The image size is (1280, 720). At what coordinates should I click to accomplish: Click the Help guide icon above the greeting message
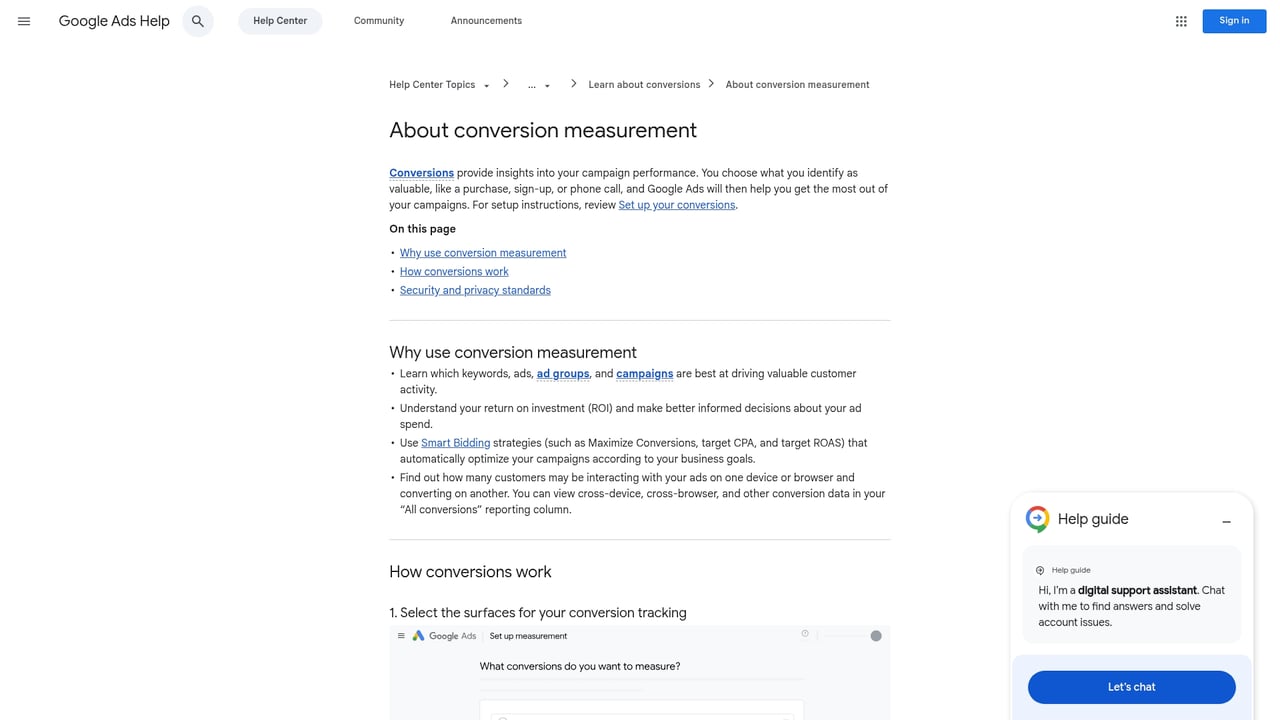(1041, 569)
